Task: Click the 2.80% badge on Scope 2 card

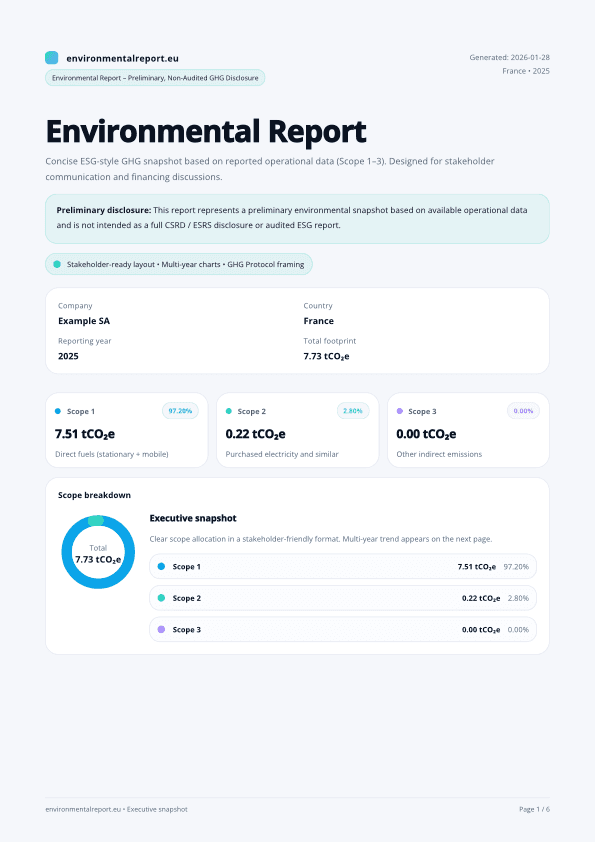Action: pos(353,411)
